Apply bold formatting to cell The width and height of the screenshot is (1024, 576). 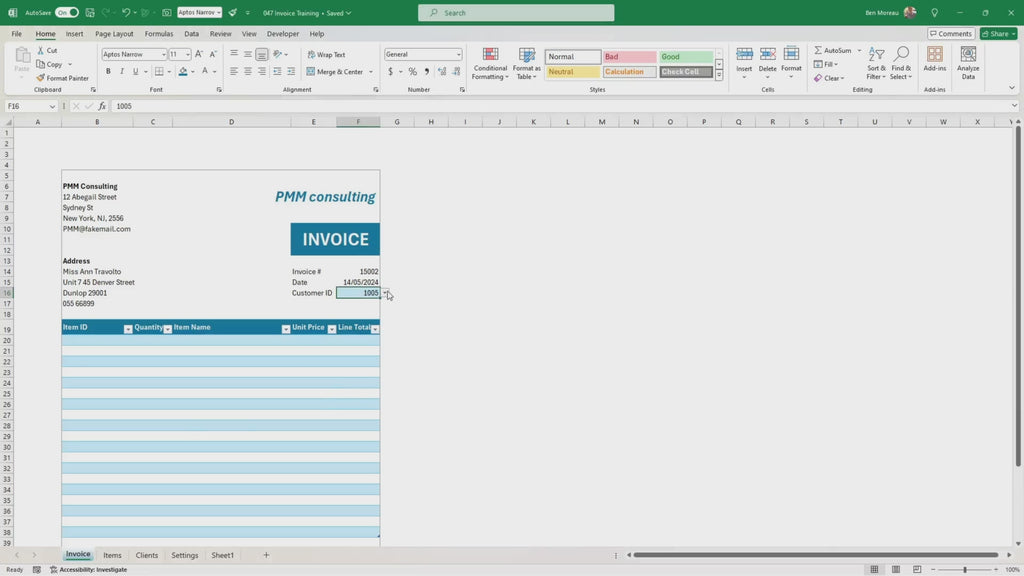108,72
